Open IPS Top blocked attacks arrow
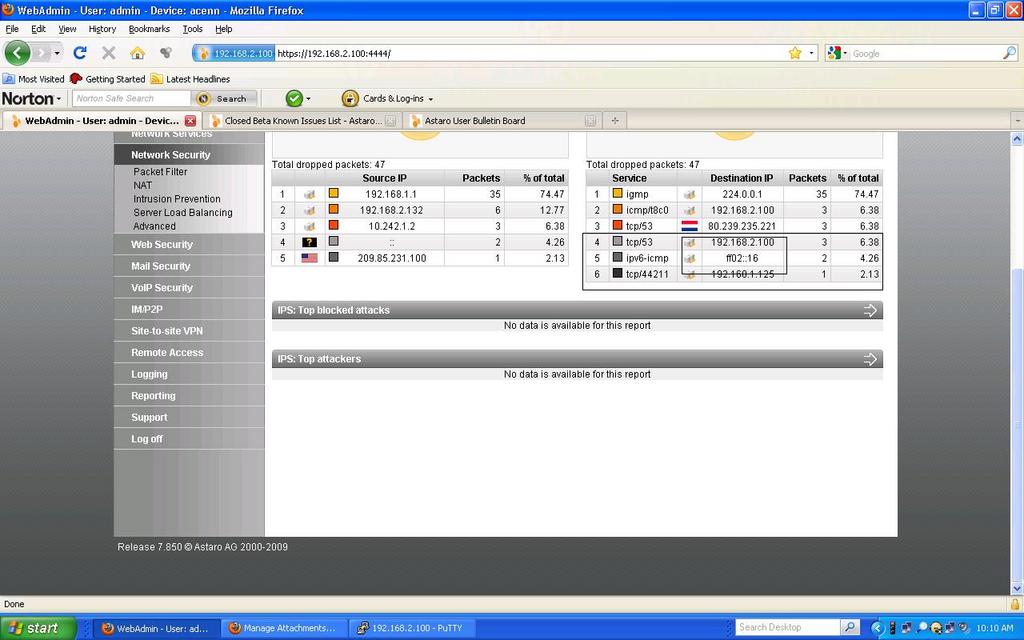Image resolution: width=1024 pixels, height=640 pixels. (870, 310)
